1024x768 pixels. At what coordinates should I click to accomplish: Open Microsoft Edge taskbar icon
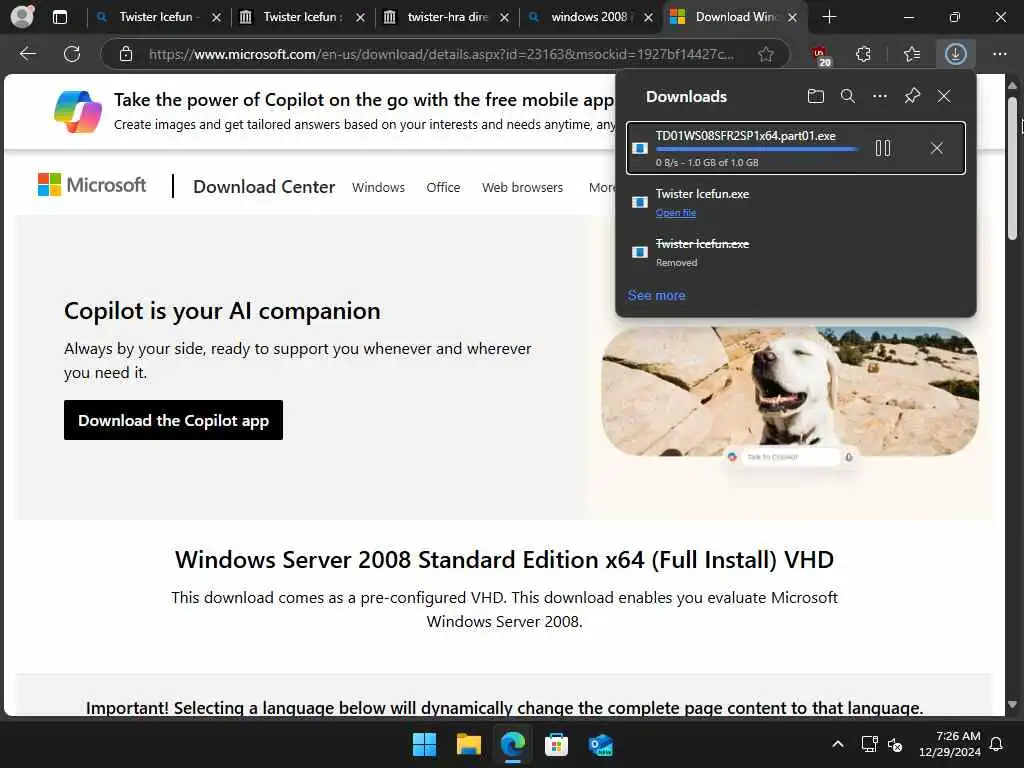coord(513,744)
